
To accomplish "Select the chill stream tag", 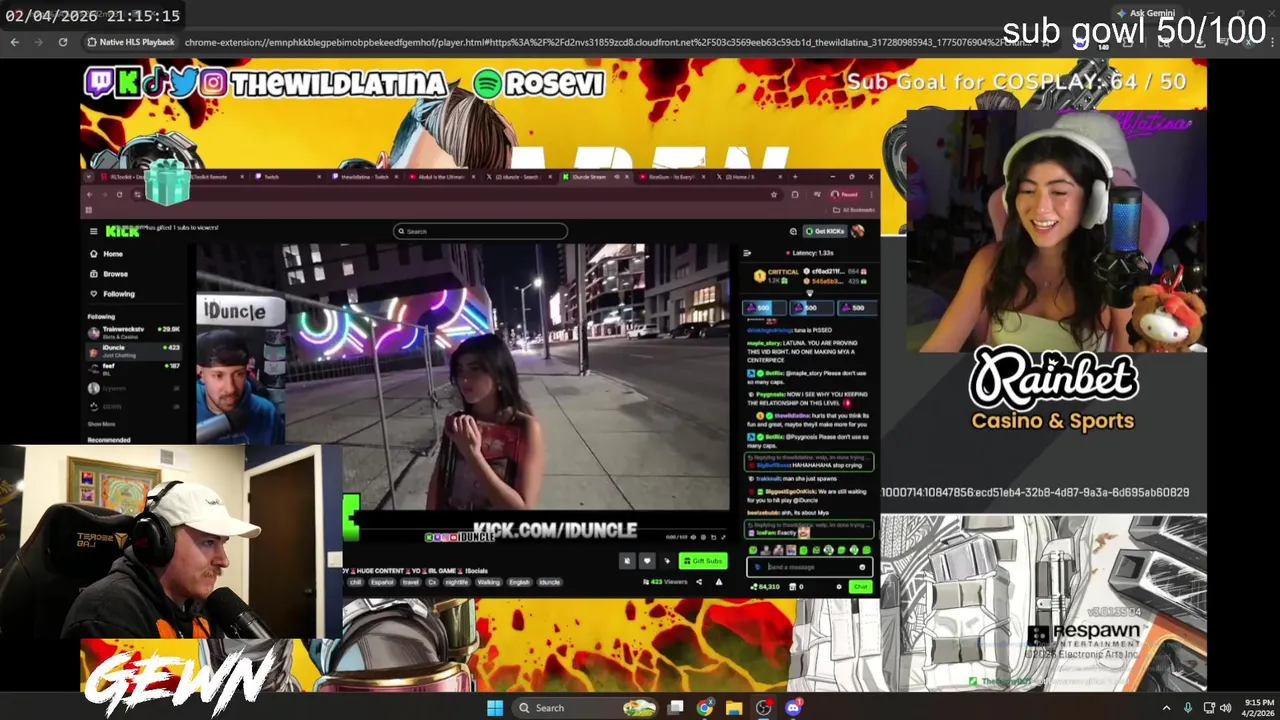I will [355, 582].
